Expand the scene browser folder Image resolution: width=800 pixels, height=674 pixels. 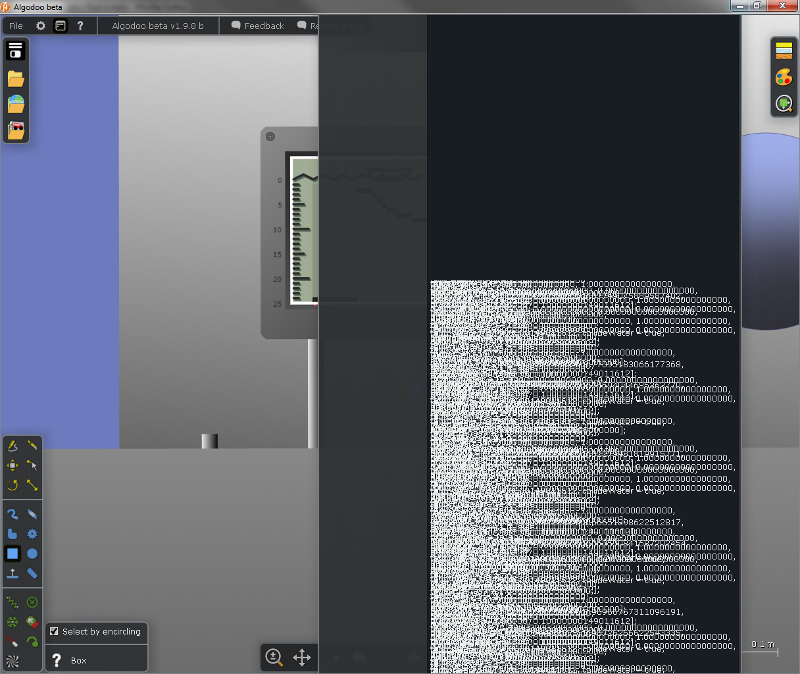tap(16, 78)
